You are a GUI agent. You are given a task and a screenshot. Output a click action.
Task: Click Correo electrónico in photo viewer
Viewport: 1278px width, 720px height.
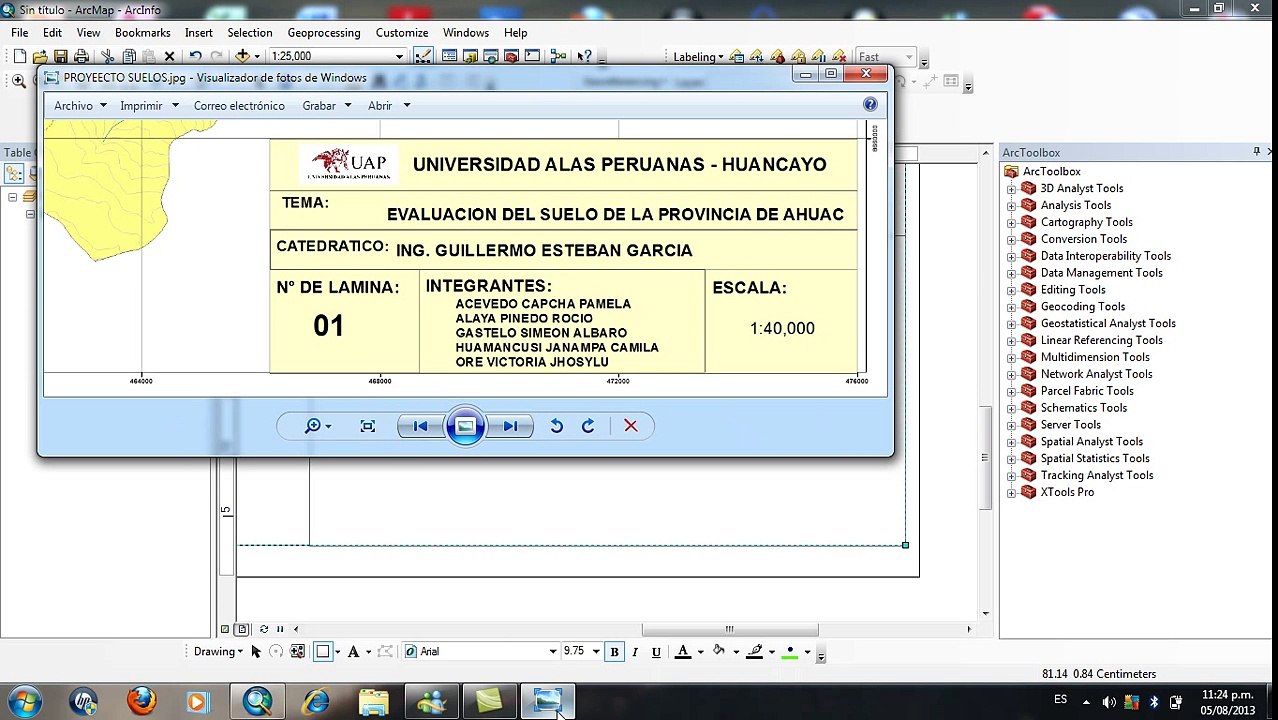coord(239,105)
